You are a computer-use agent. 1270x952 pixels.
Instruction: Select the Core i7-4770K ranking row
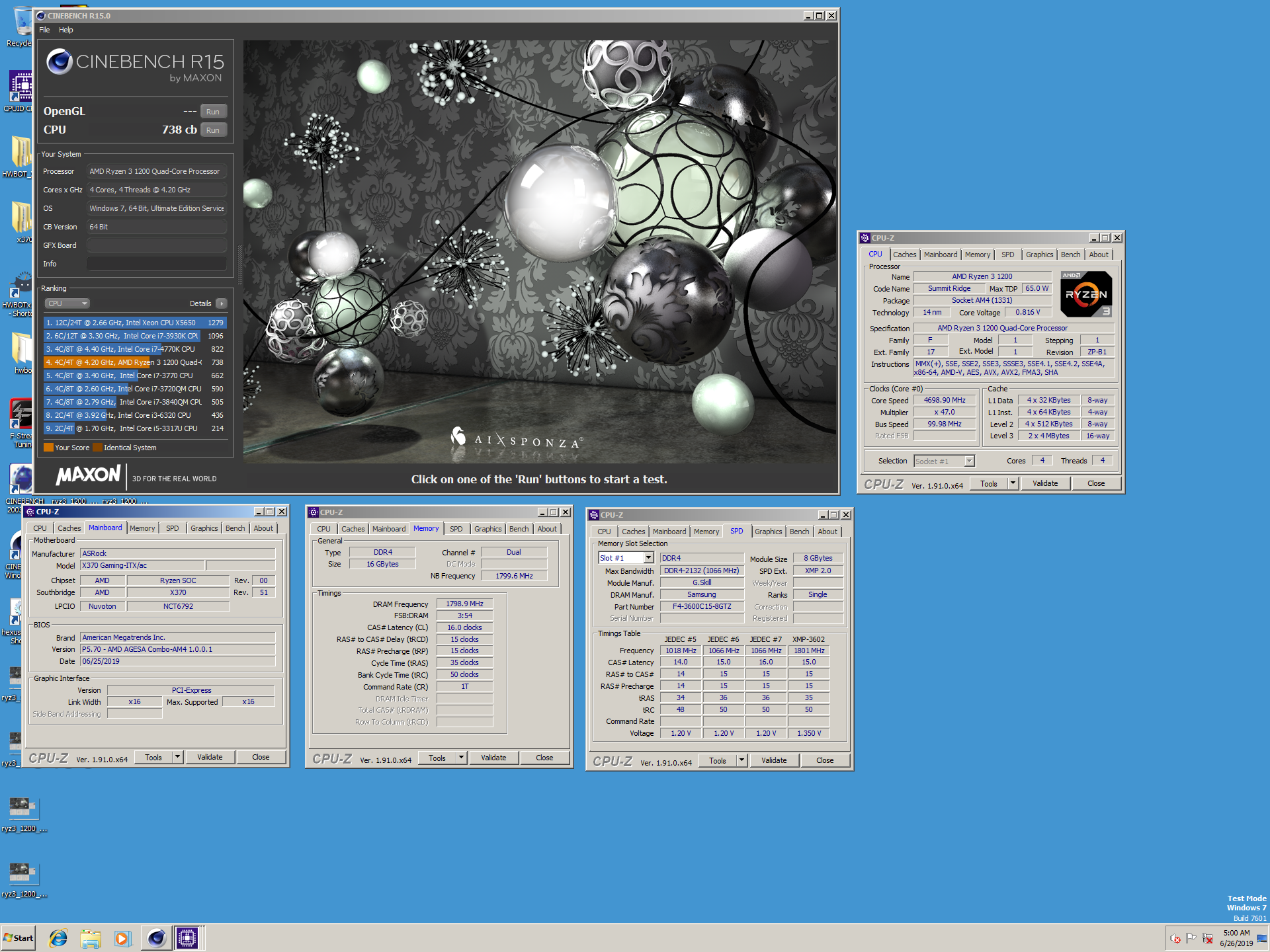[x=135, y=349]
